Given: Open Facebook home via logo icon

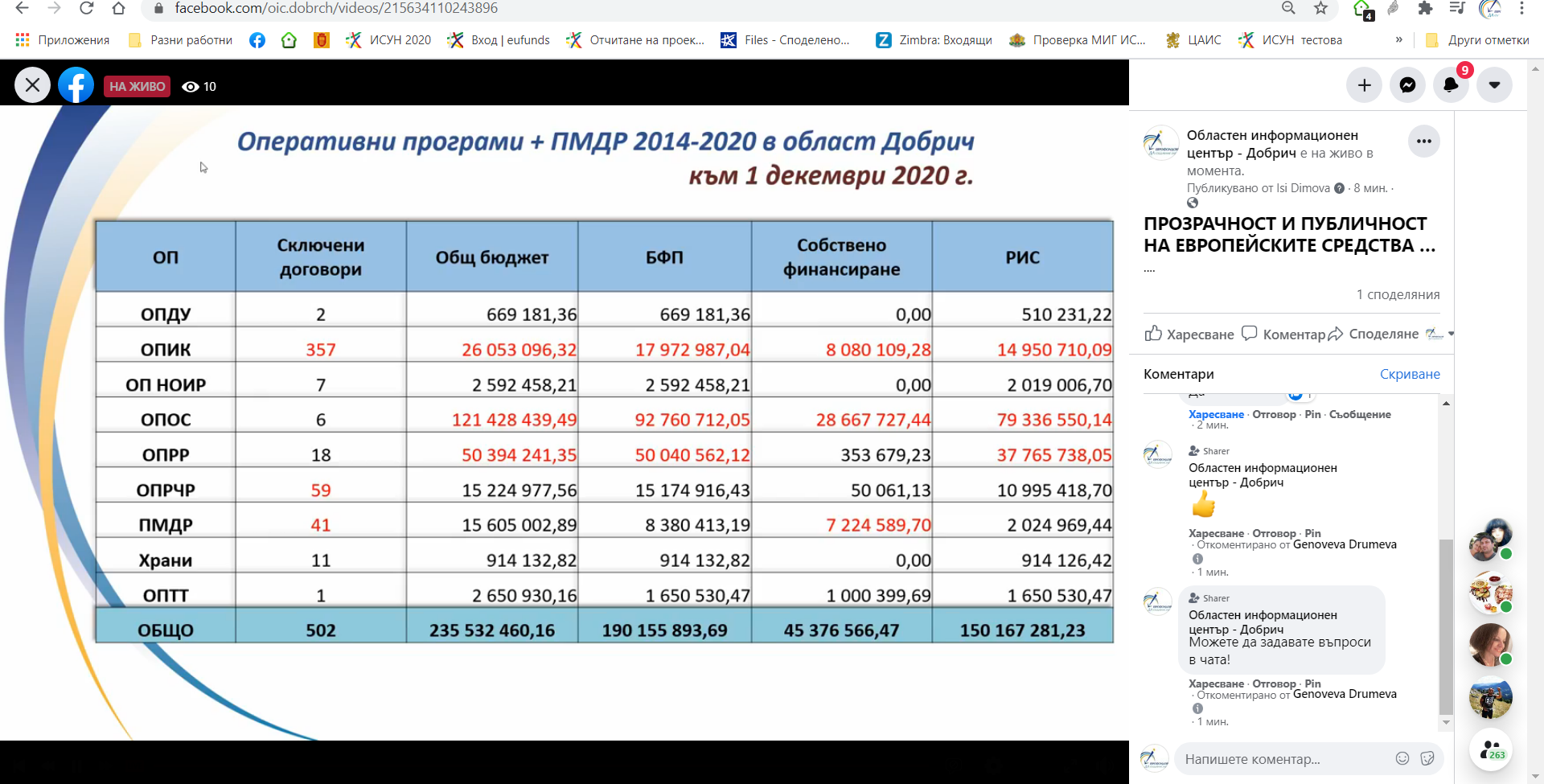Looking at the screenshot, I should (76, 85).
